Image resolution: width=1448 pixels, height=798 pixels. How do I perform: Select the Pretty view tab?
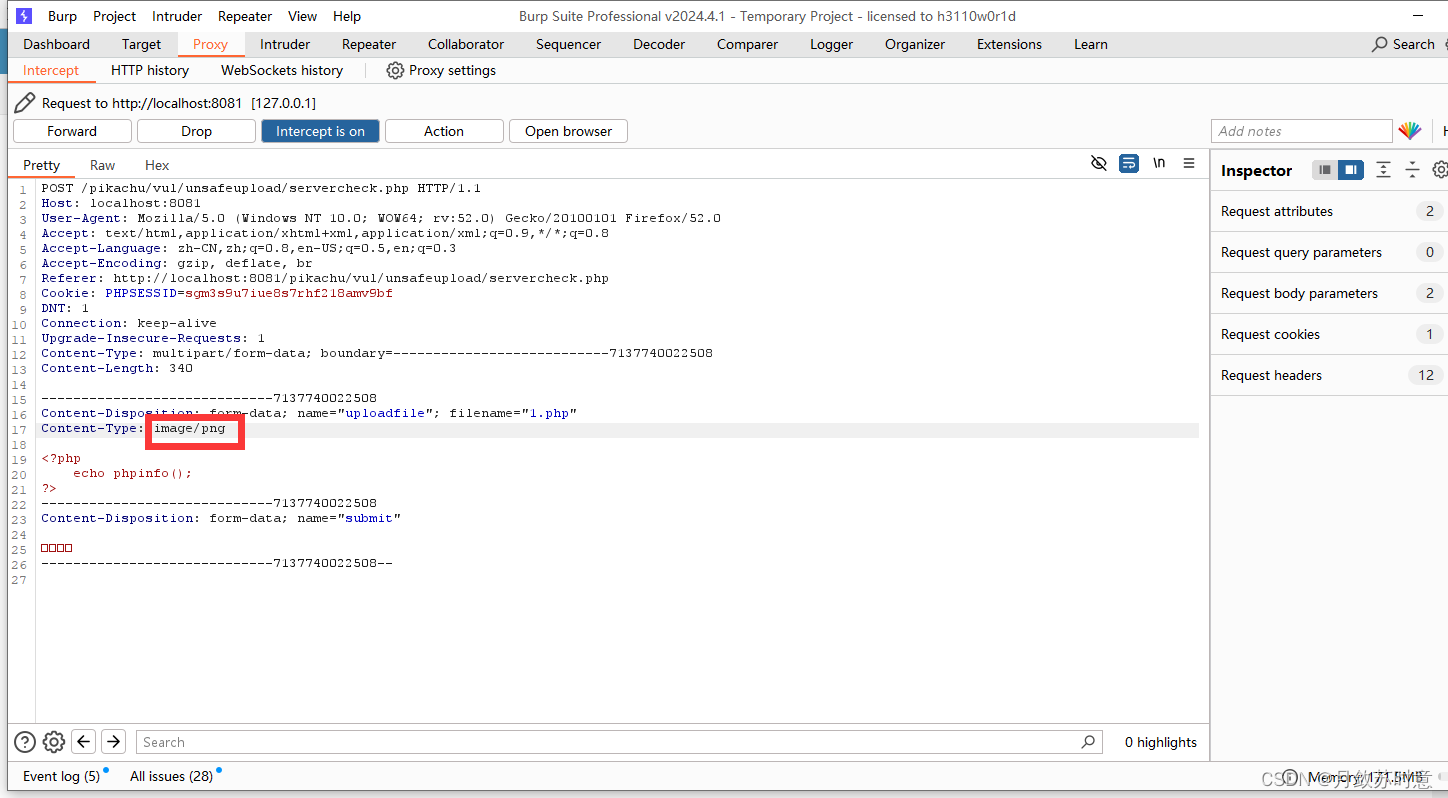(x=41, y=165)
